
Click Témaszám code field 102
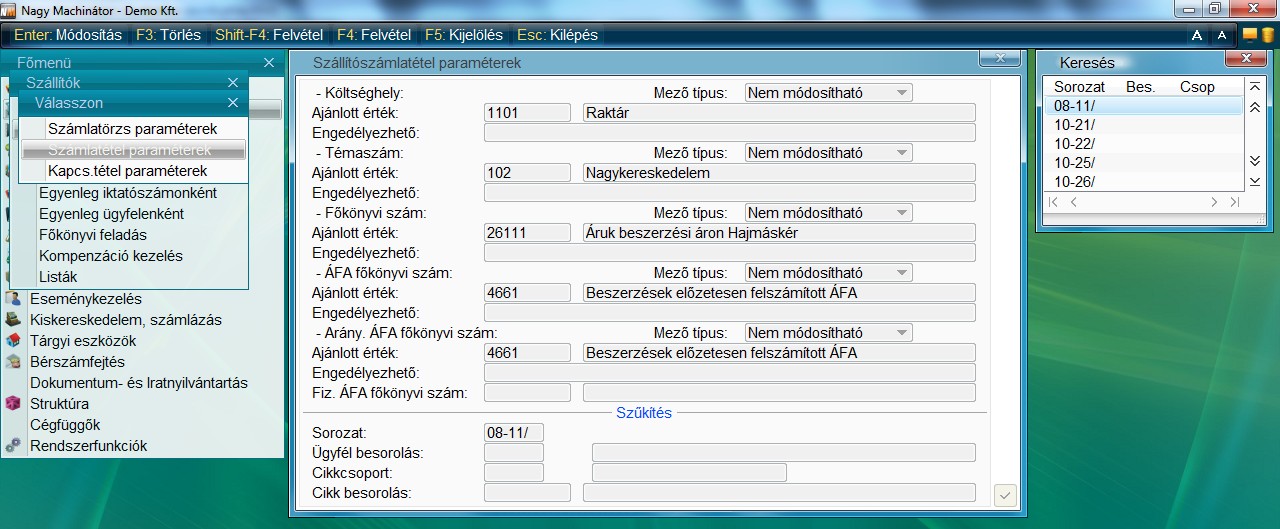coord(527,173)
